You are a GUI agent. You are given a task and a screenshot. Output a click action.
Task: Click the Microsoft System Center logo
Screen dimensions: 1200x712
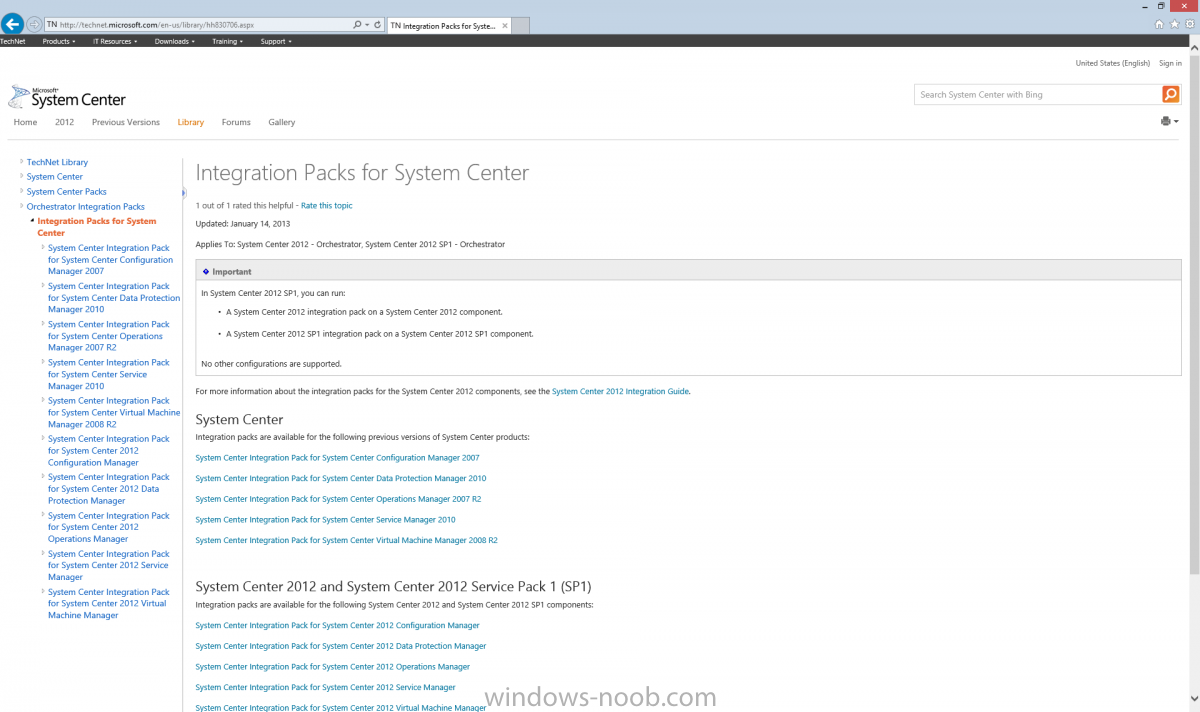67,97
